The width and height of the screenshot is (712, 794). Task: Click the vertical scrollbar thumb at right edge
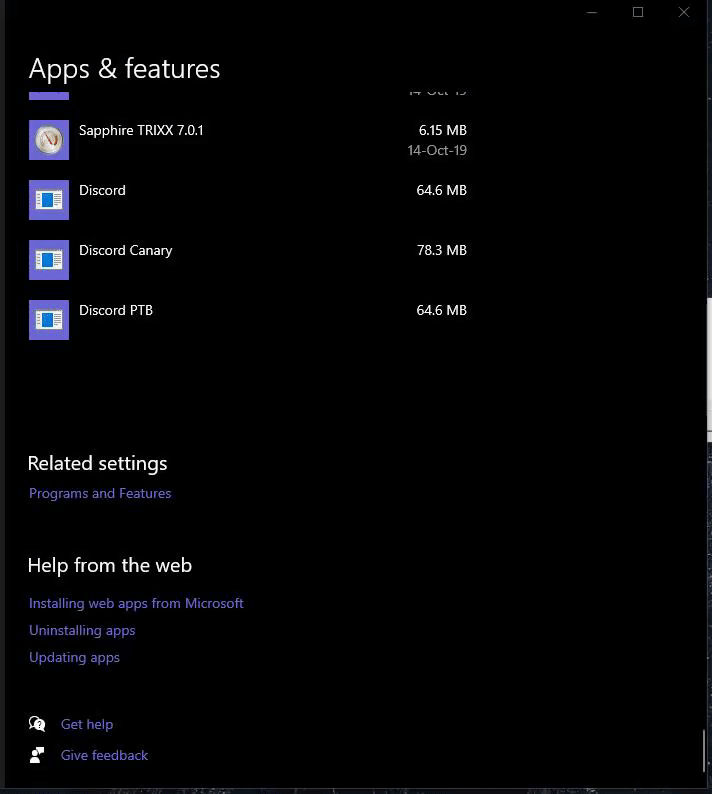[x=704, y=751]
